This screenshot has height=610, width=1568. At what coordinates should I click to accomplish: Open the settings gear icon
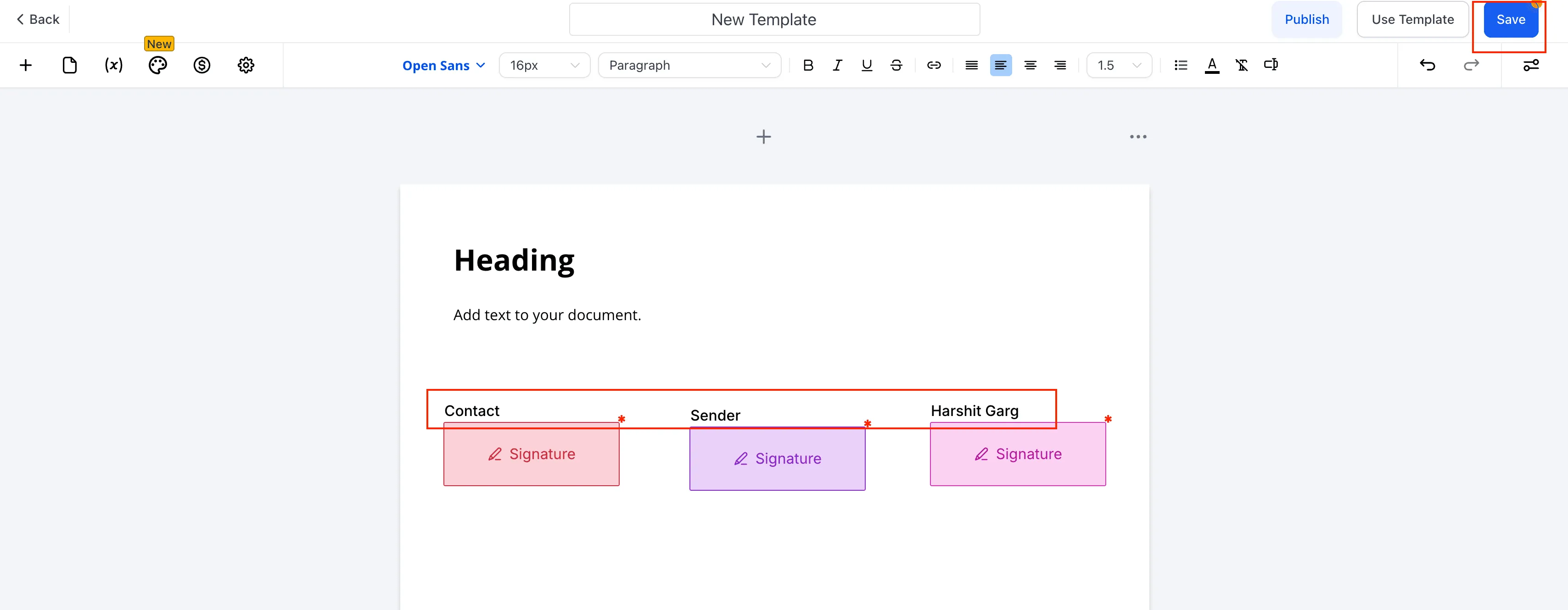[246, 65]
